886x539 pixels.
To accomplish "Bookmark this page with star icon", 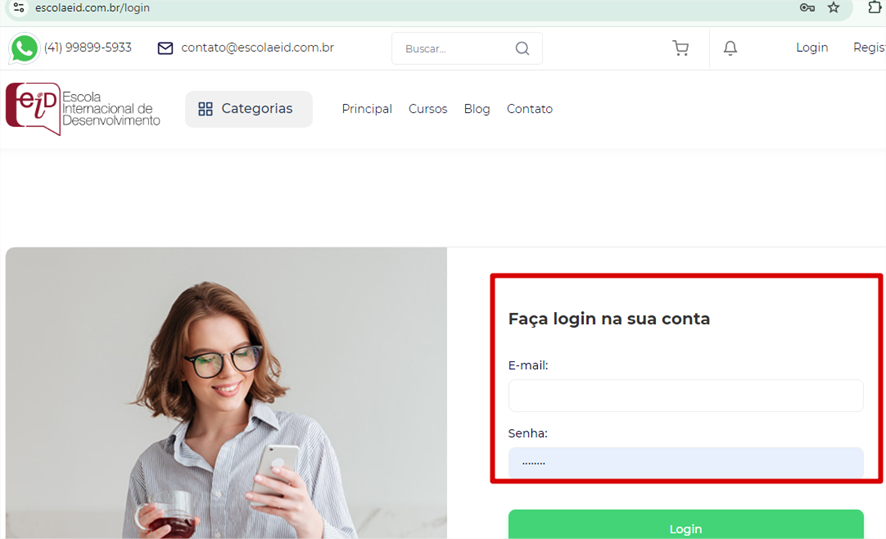I will pos(833,7).
